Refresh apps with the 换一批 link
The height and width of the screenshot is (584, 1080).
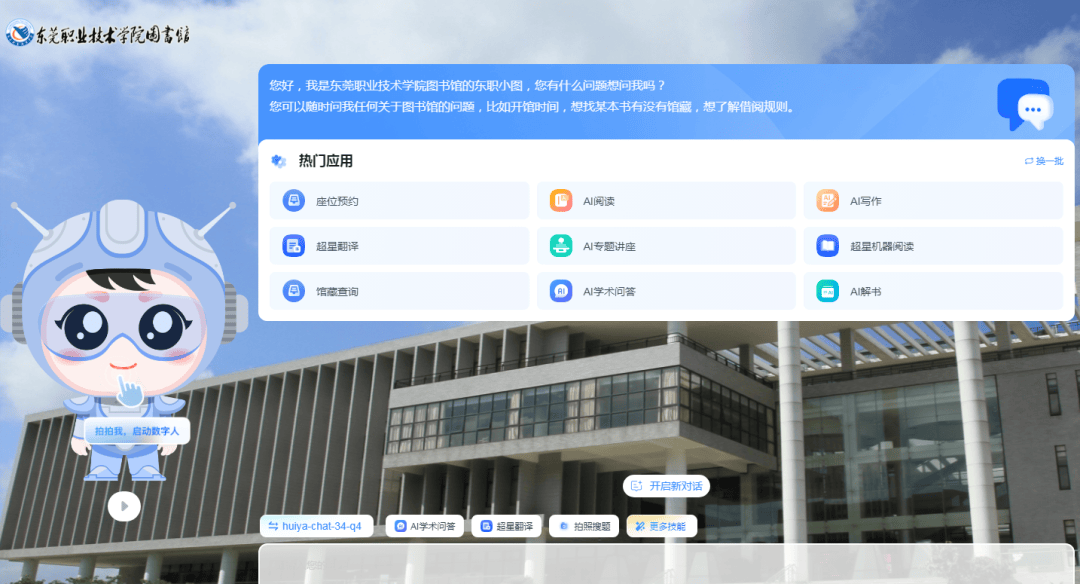[1043, 161]
